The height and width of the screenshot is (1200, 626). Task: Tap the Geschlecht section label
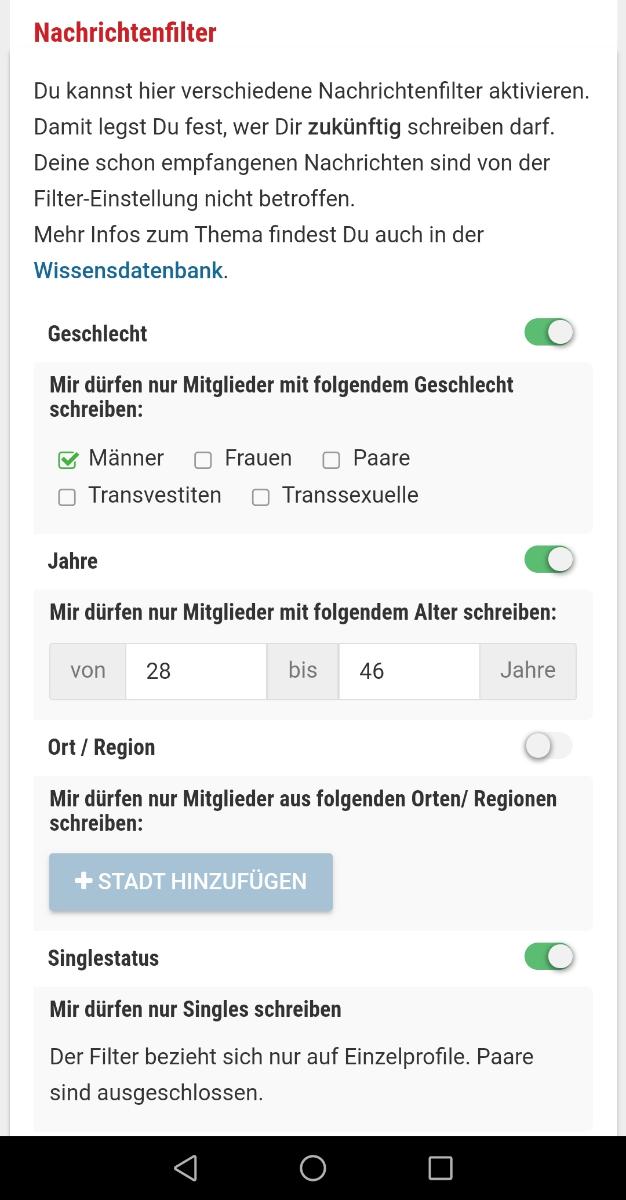click(x=97, y=334)
